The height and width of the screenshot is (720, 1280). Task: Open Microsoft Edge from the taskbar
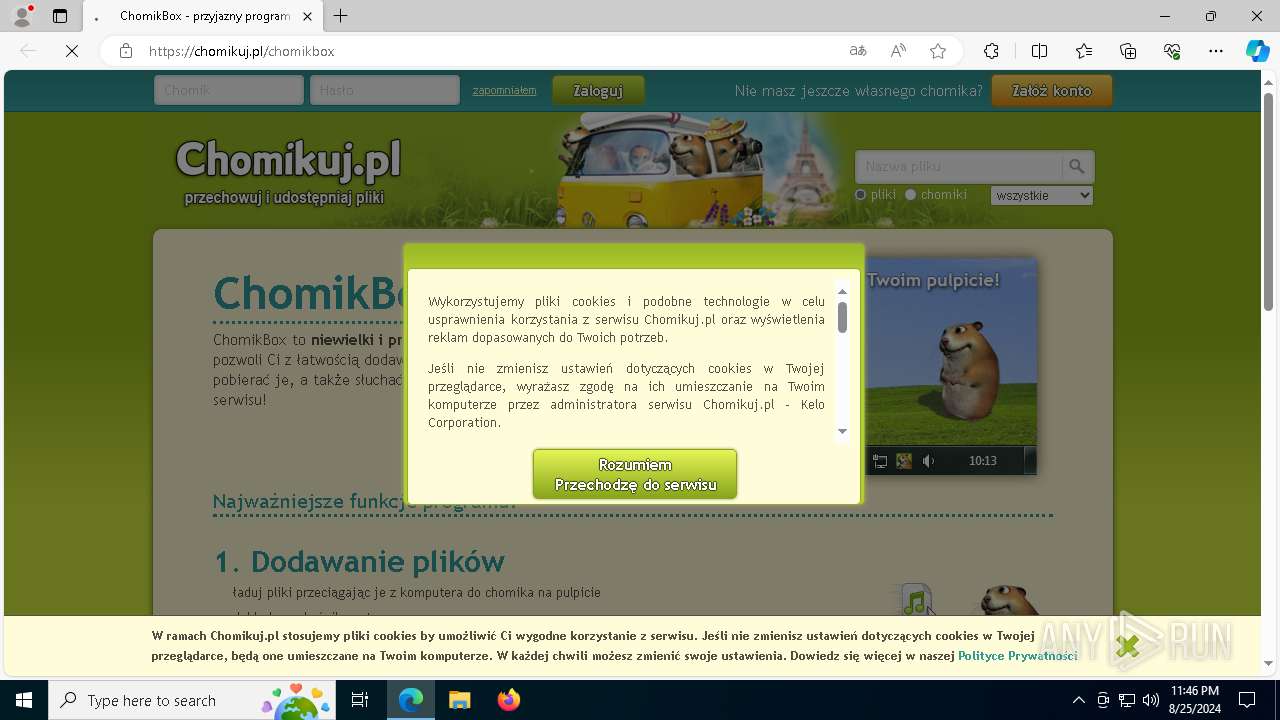pyautogui.click(x=411, y=700)
